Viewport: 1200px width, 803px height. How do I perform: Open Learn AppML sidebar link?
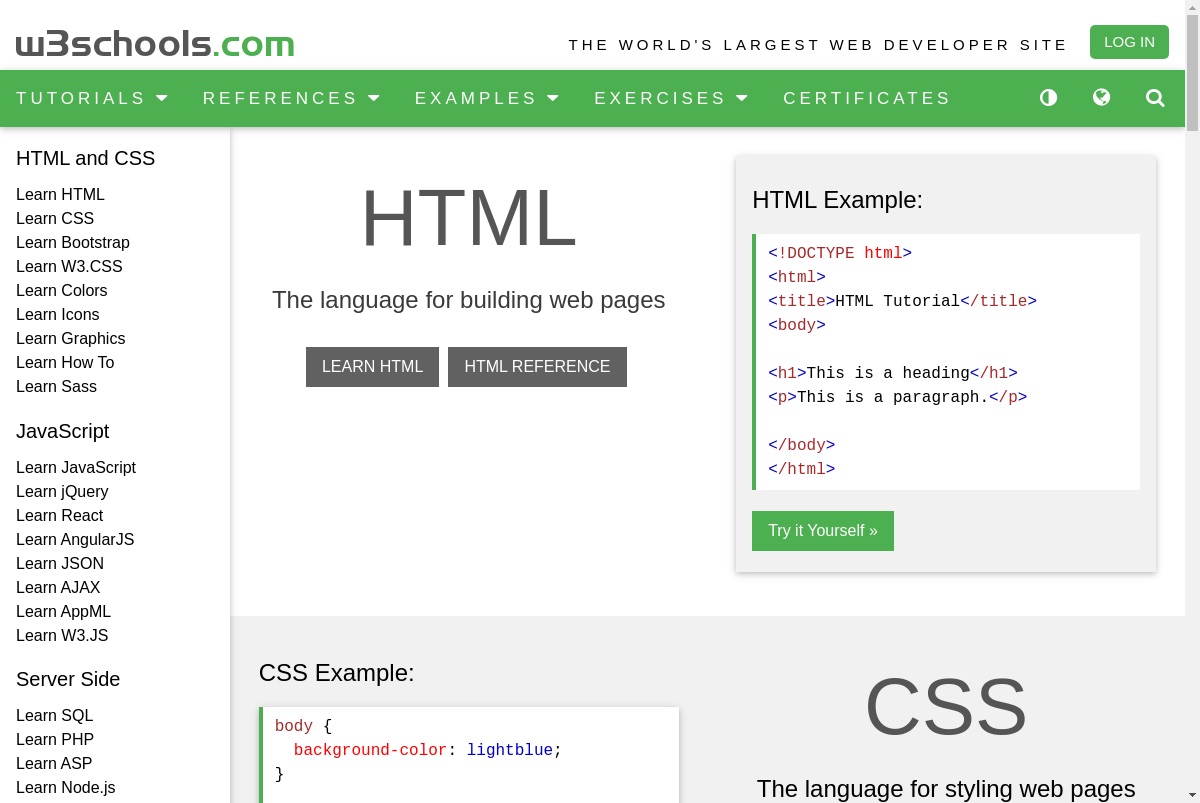(63, 612)
